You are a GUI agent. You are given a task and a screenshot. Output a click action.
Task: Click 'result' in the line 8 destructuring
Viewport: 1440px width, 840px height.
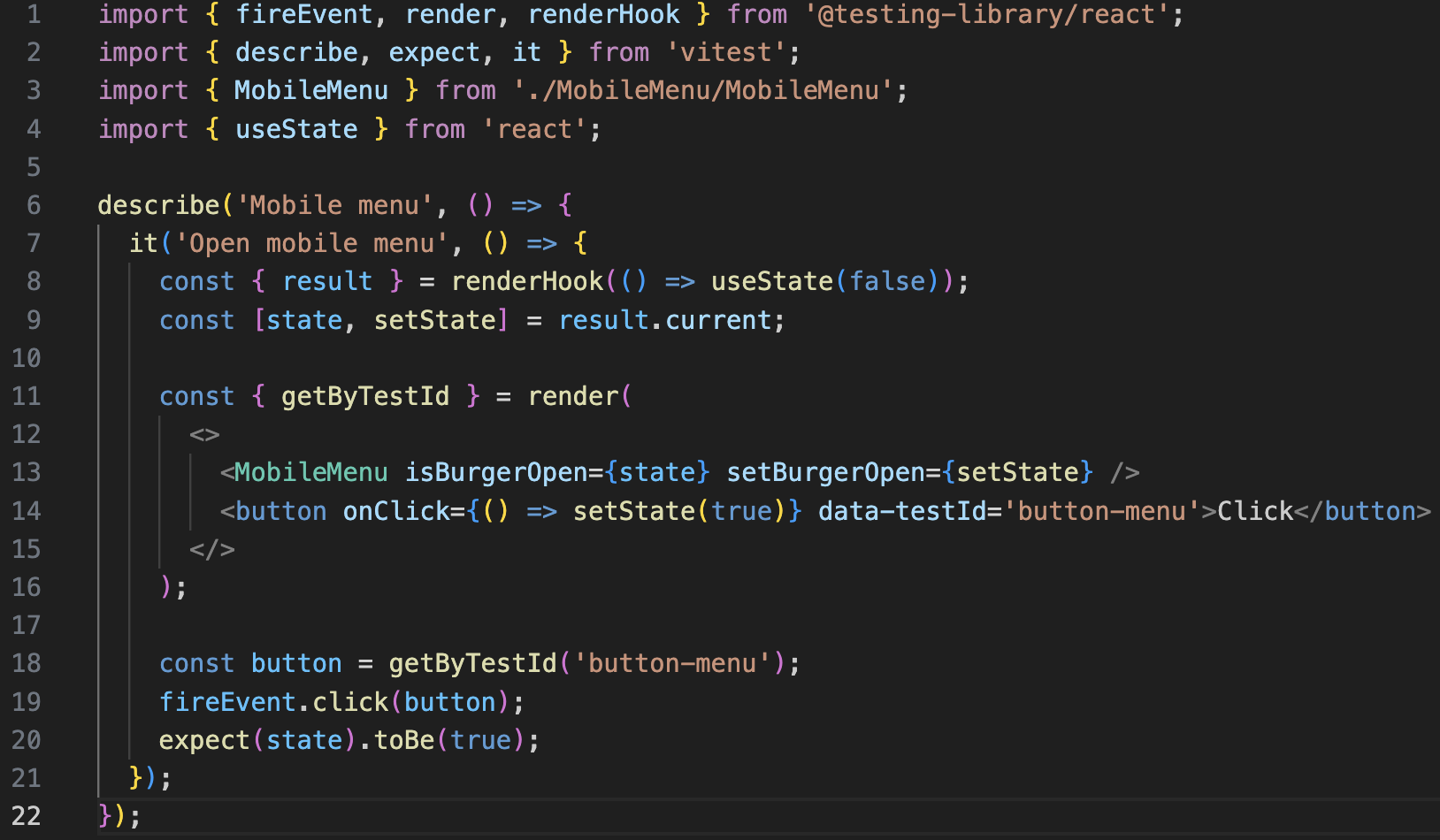pyautogui.click(x=327, y=281)
